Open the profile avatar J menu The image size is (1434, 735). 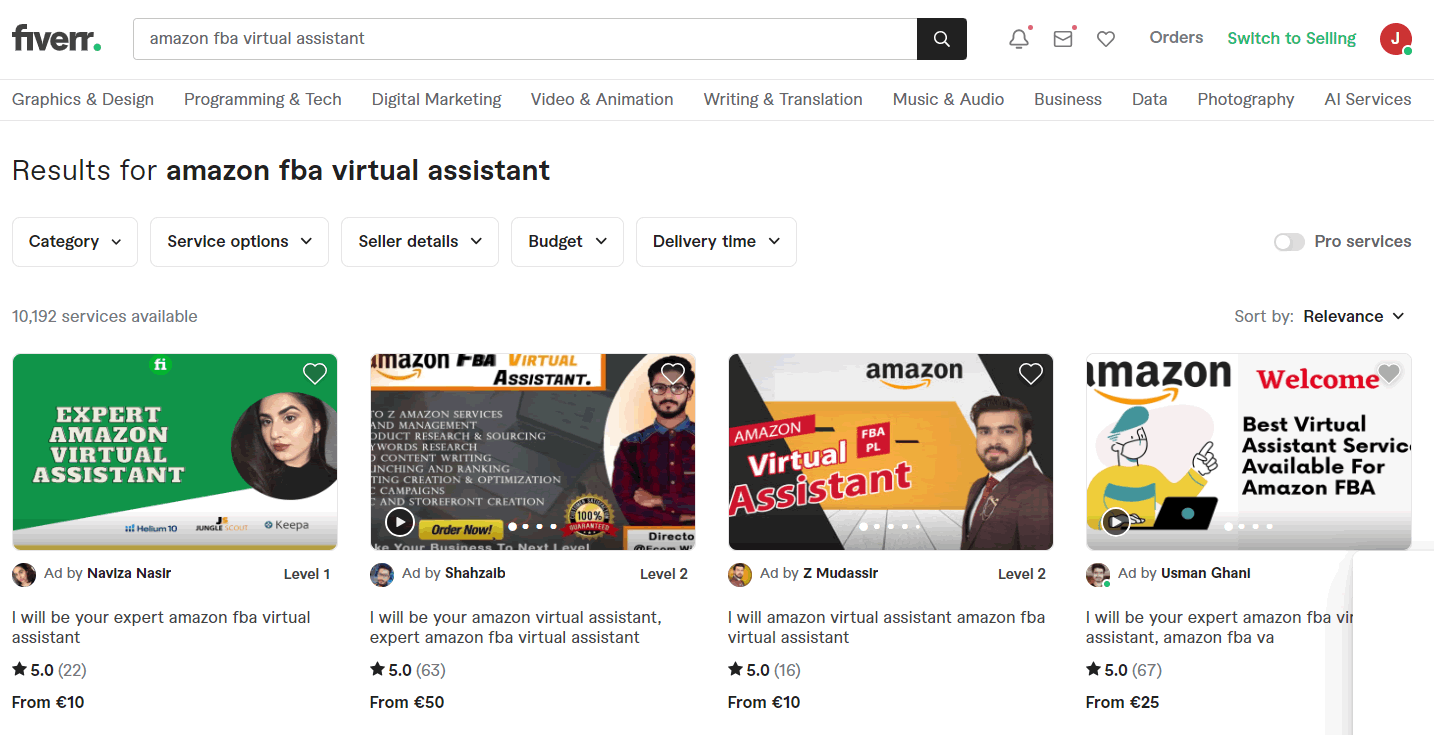coord(1396,39)
